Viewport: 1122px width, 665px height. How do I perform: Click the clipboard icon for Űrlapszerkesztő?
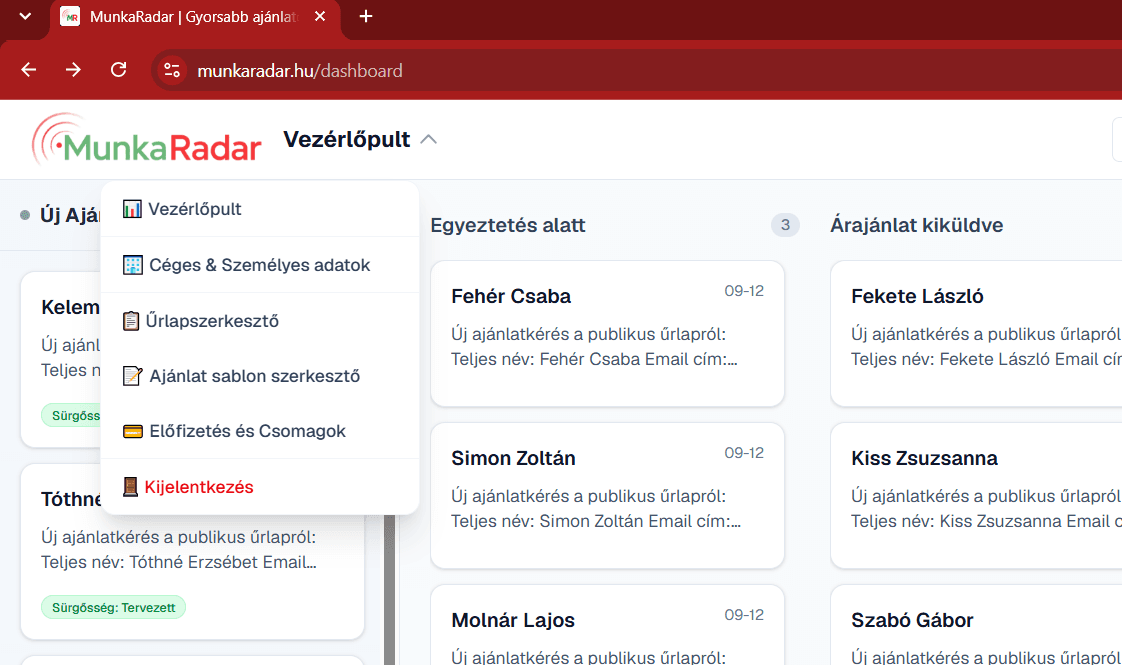pos(131,321)
